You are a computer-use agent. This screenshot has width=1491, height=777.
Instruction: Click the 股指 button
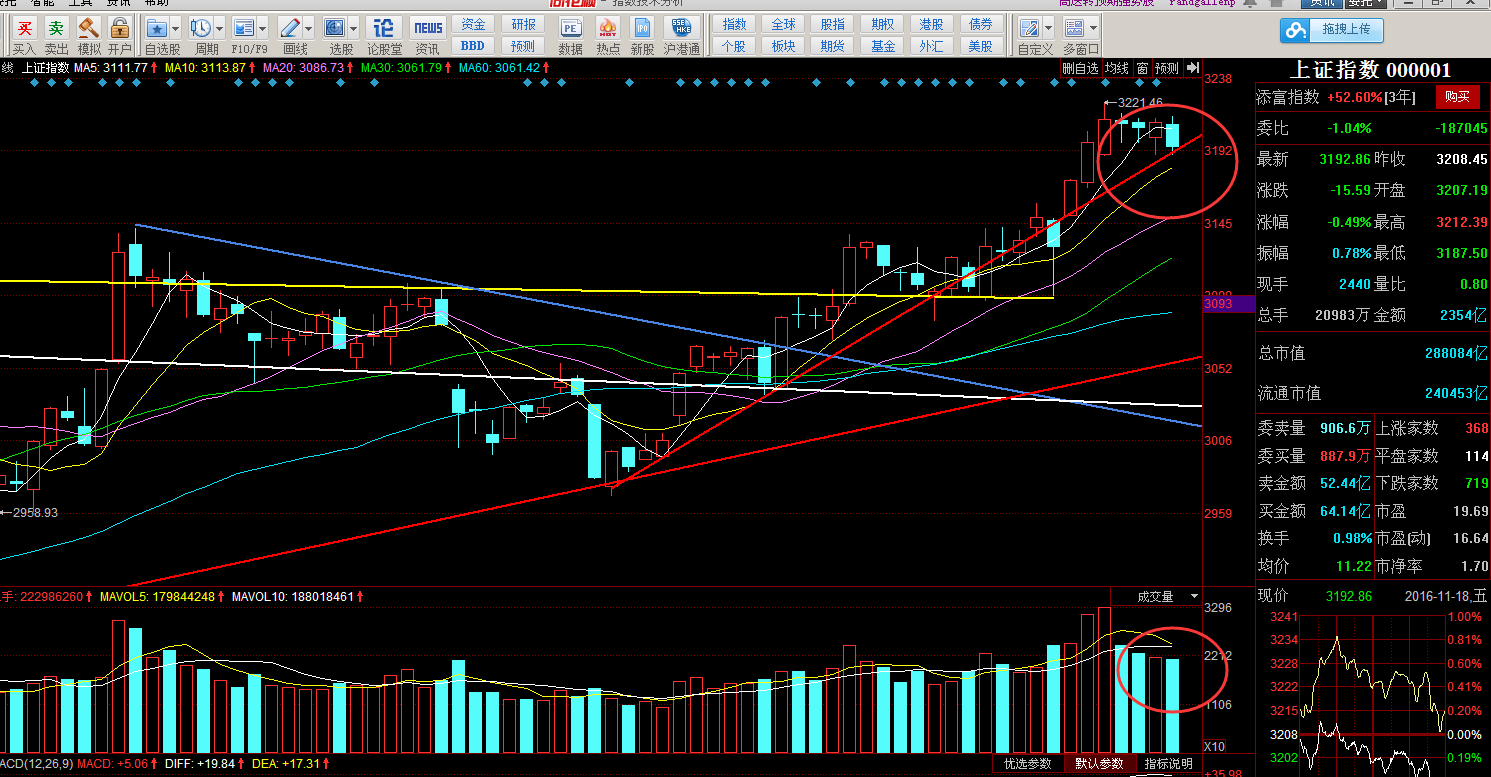click(832, 24)
